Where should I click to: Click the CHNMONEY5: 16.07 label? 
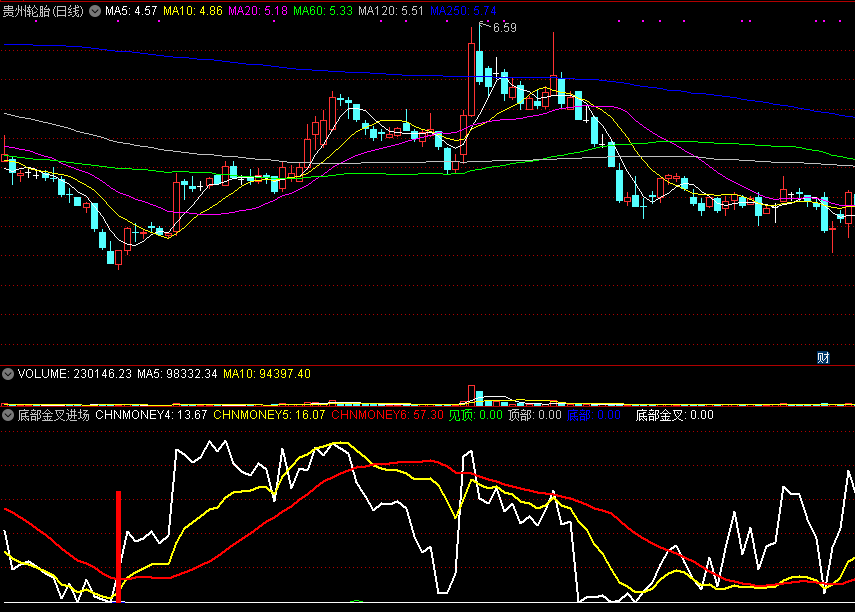pos(269,415)
